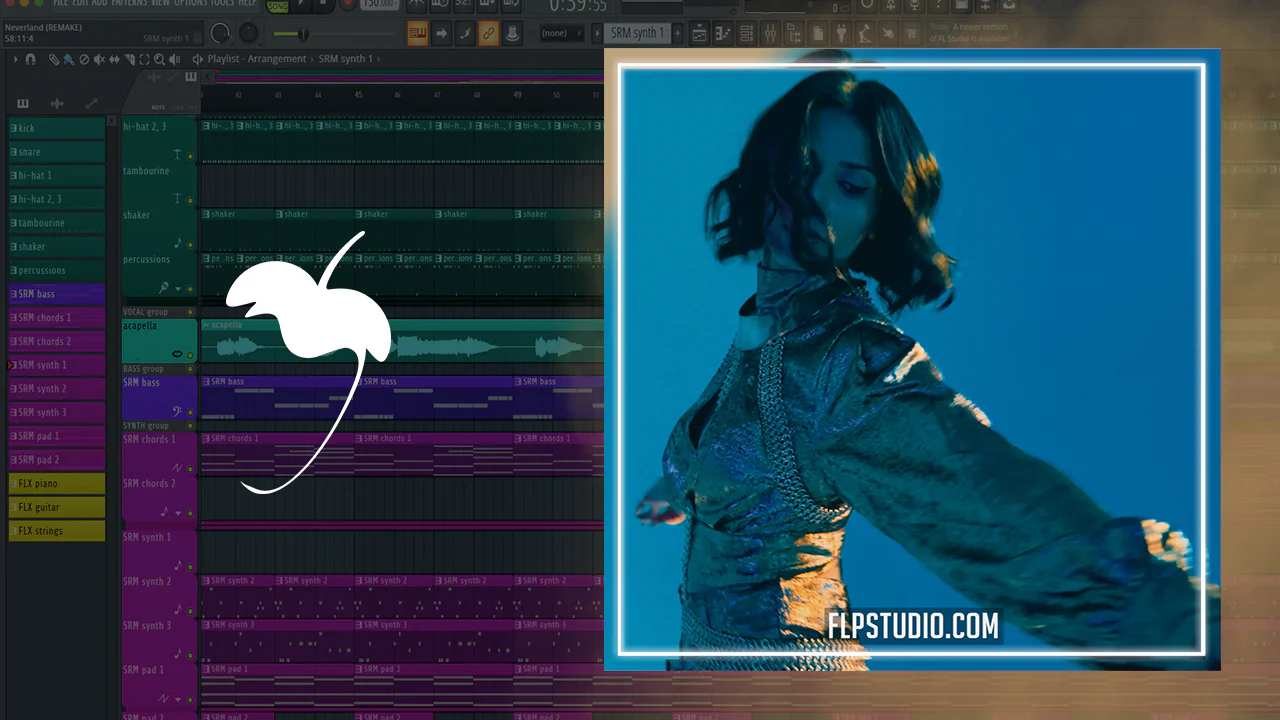Click bar 45 on the timeline ruler
The width and height of the screenshot is (1280, 720).
click(358, 95)
